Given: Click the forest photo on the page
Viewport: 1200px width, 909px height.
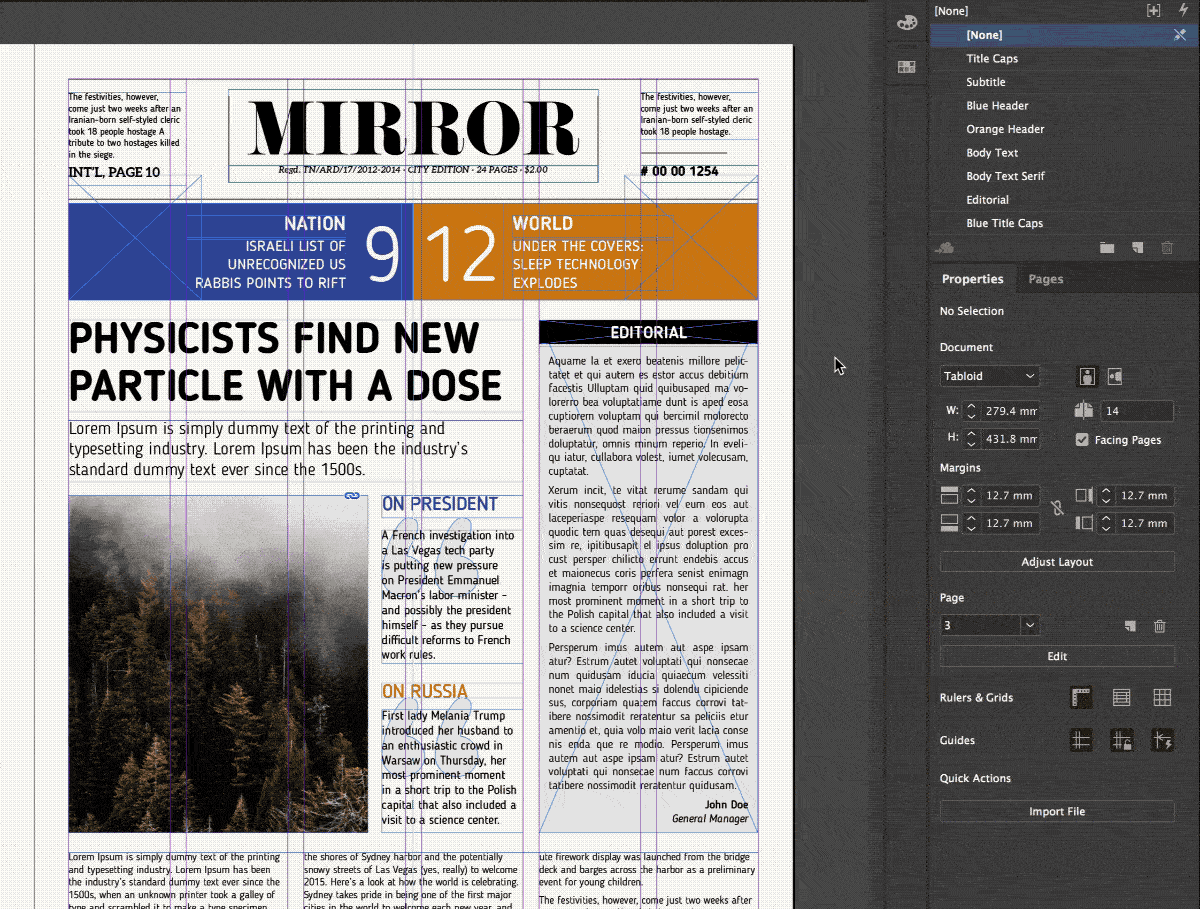Looking at the screenshot, I should coord(218,664).
